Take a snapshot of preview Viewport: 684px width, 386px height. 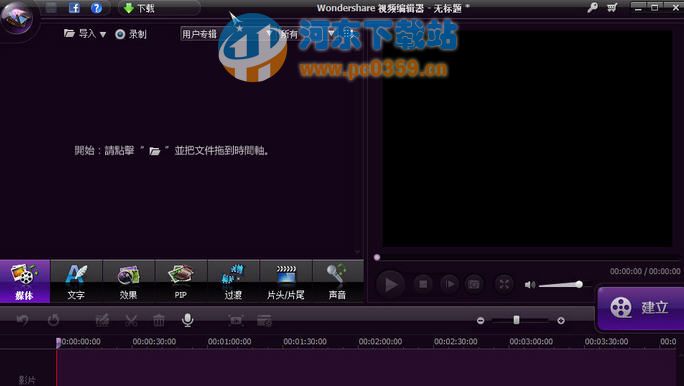pos(474,284)
